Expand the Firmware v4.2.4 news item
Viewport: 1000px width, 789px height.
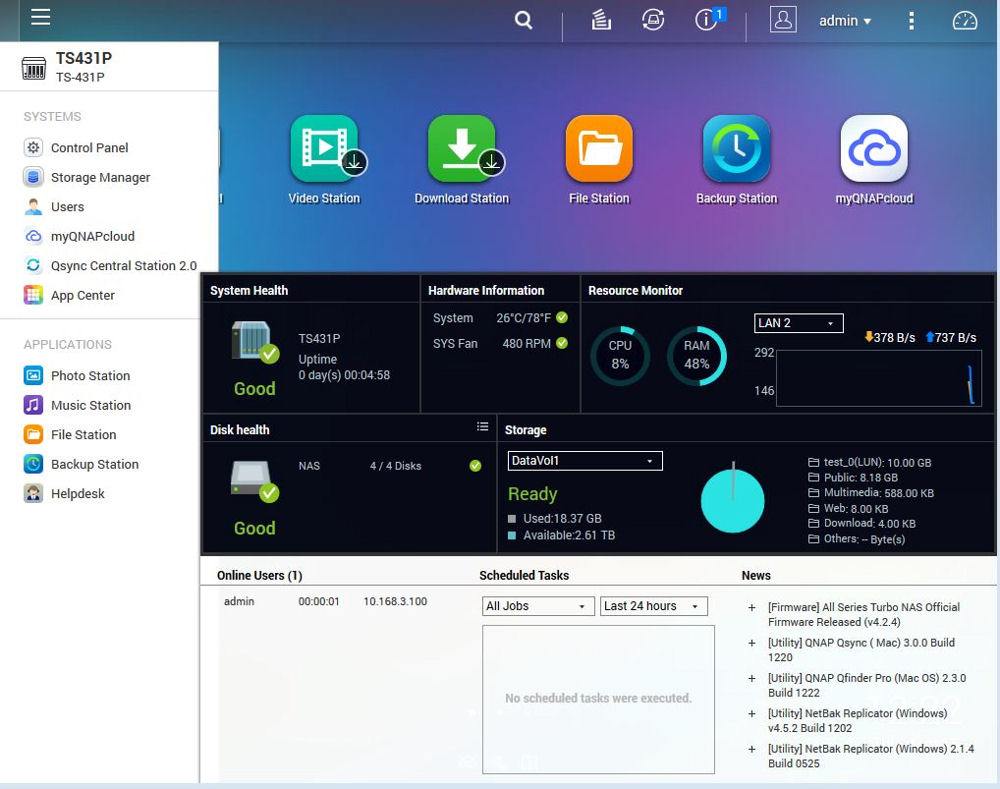coord(752,608)
